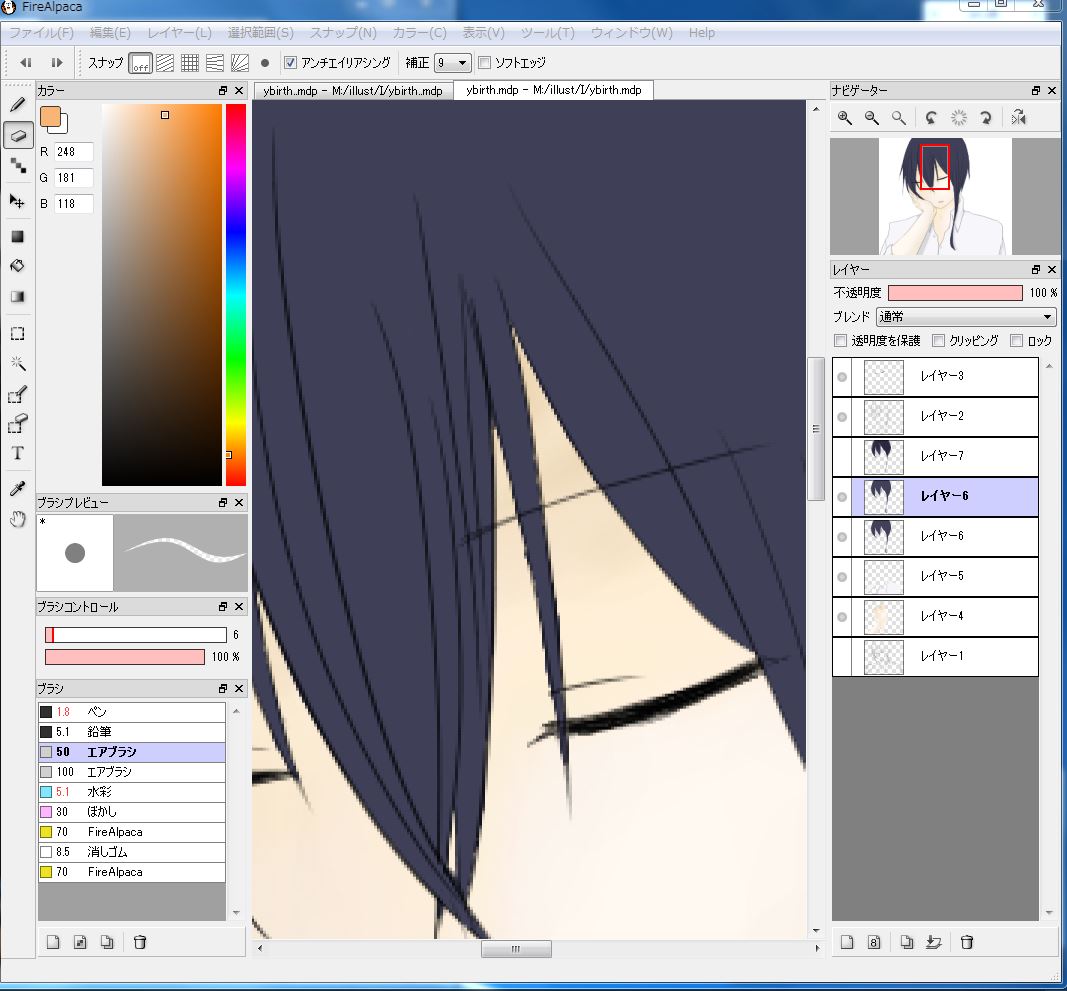Select the Magic Wand tool
This screenshot has height=991, width=1067.
tap(17, 363)
